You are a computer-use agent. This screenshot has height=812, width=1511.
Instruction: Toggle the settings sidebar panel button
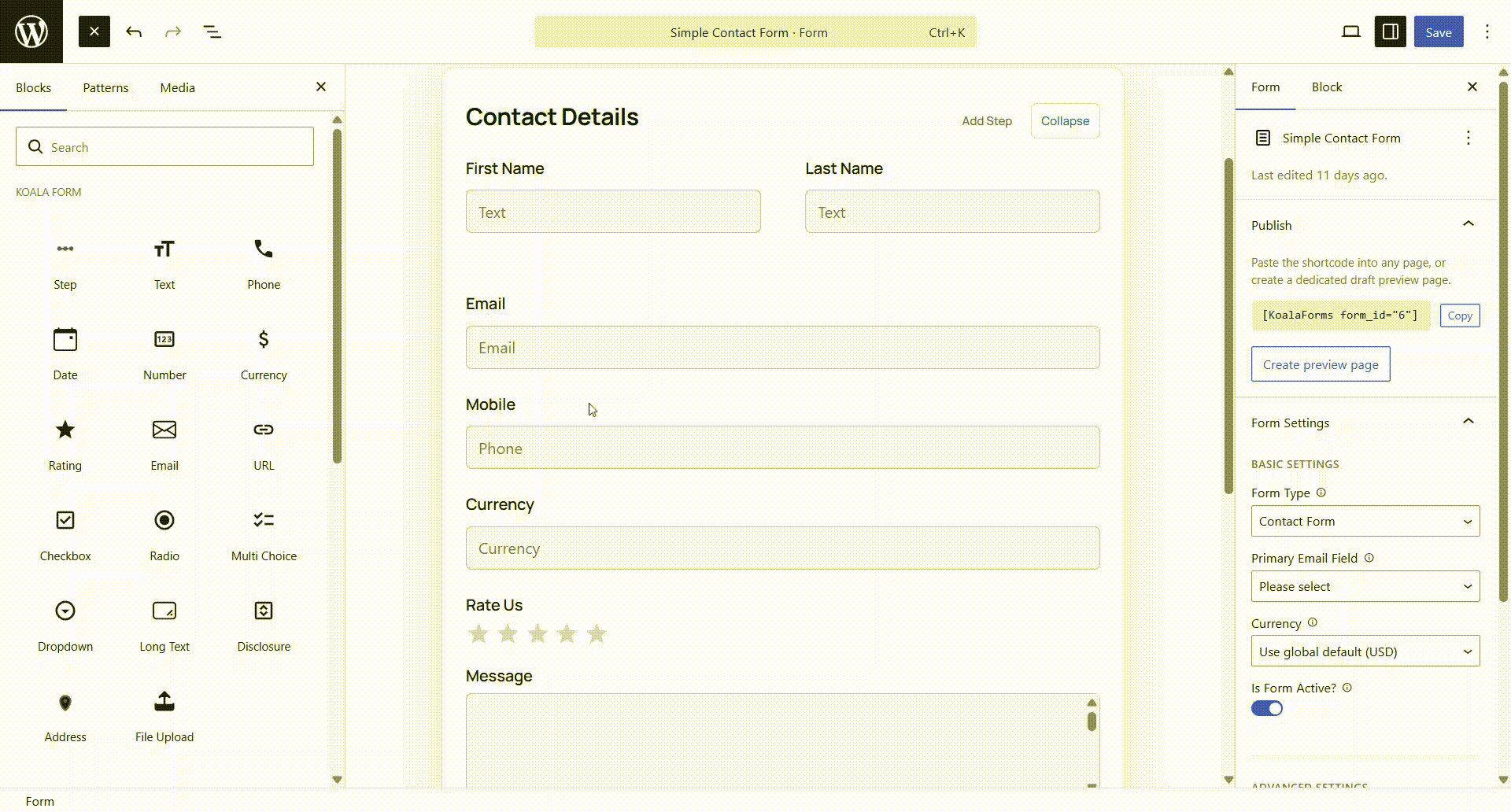(1391, 32)
